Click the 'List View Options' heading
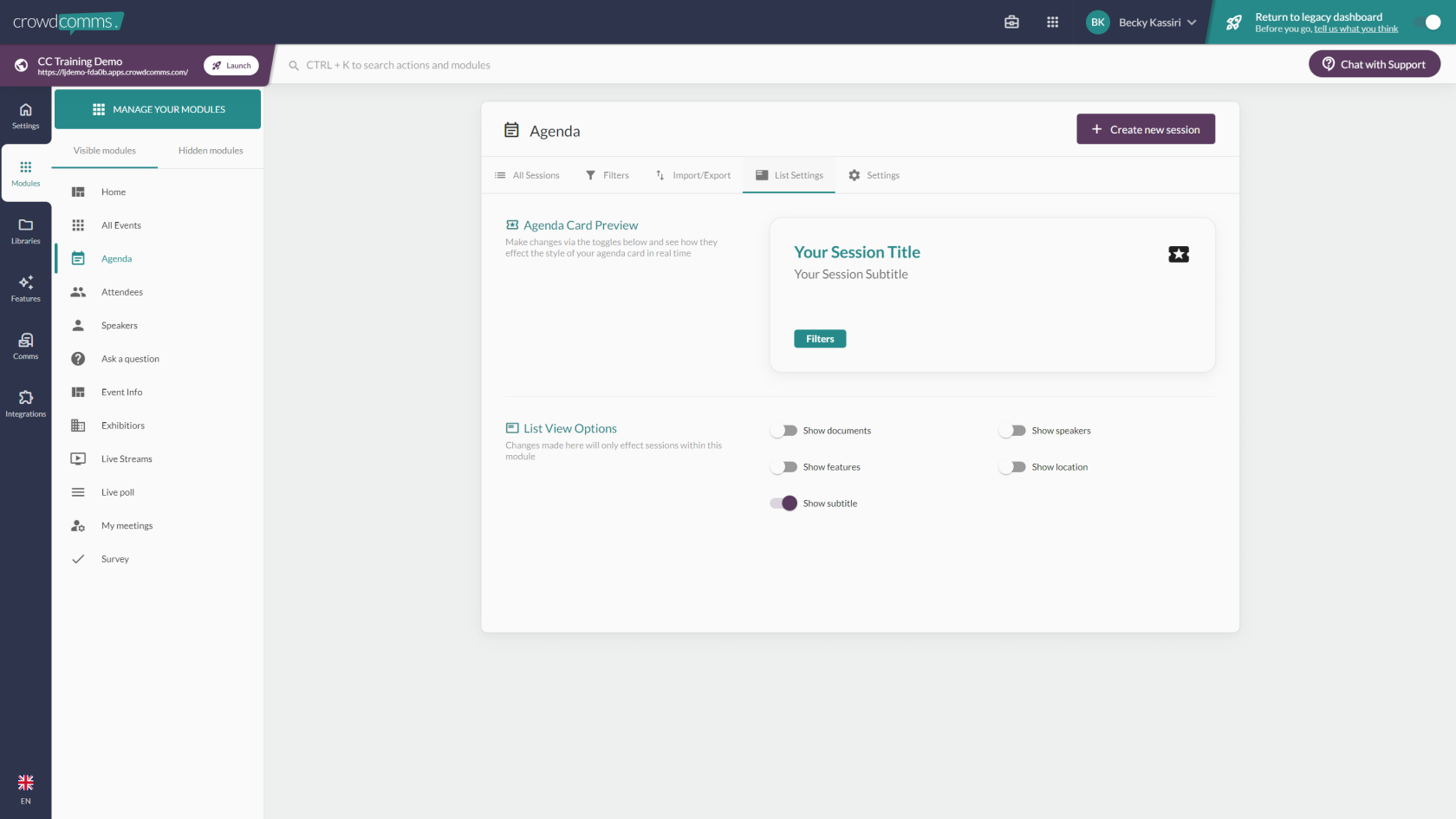1456x819 pixels. pyautogui.click(x=570, y=429)
